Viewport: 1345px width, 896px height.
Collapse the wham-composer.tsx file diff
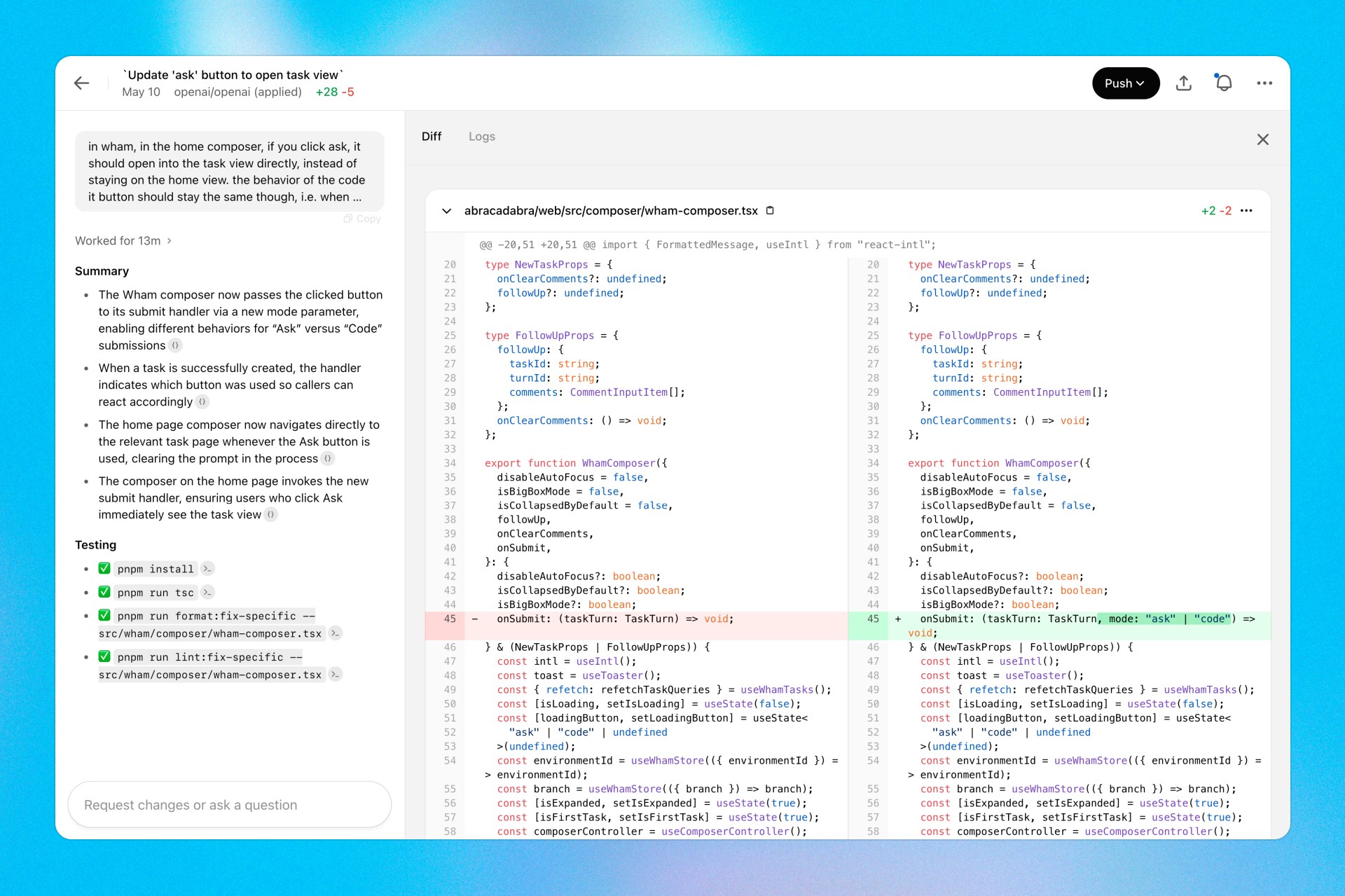click(446, 211)
